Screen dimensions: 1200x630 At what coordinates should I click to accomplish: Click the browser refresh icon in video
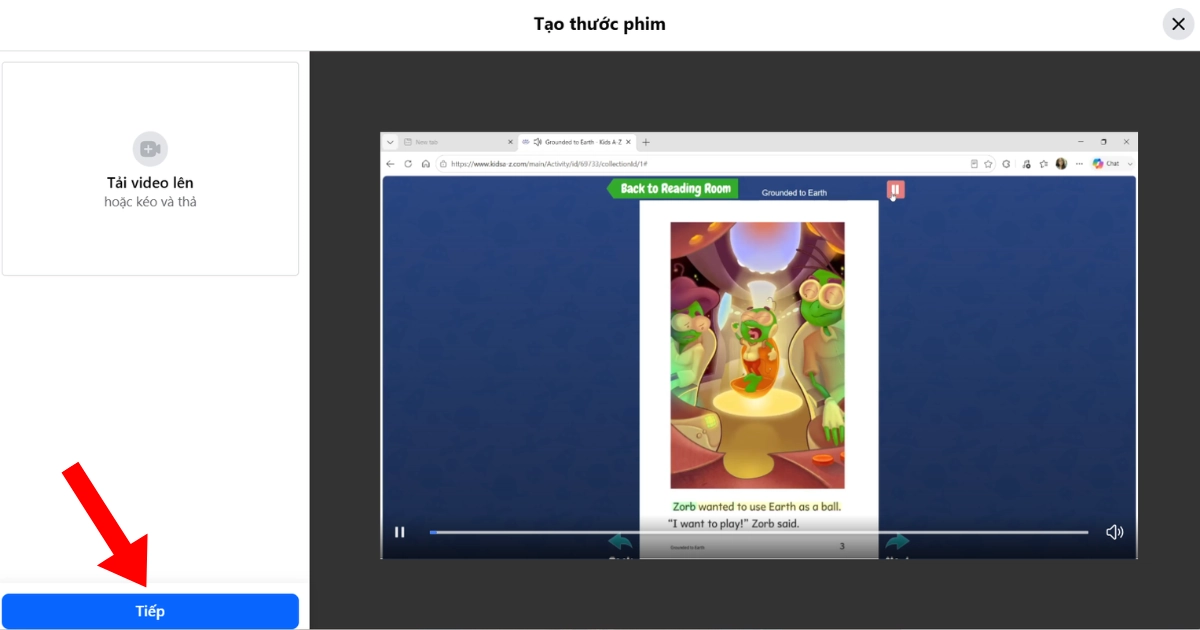pos(408,163)
